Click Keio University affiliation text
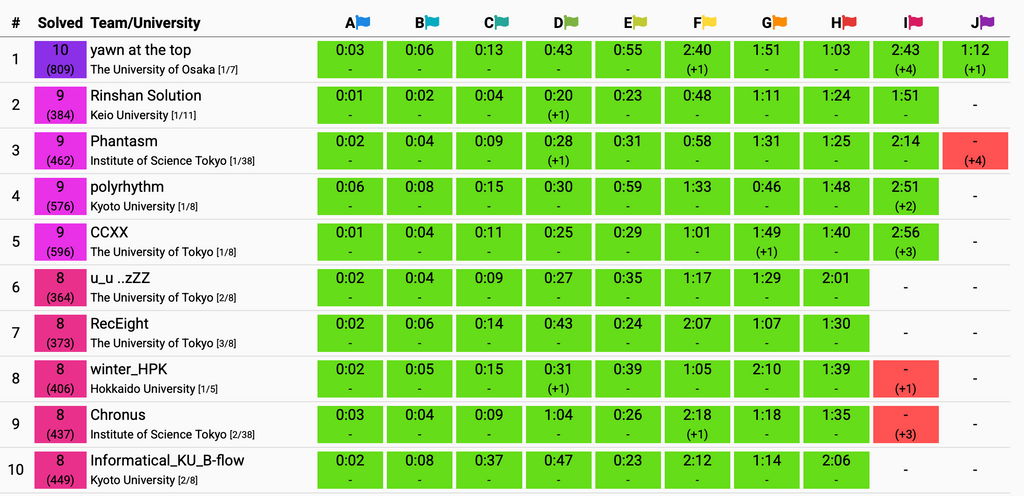Screen dimensions: 1024x496 (129, 116)
